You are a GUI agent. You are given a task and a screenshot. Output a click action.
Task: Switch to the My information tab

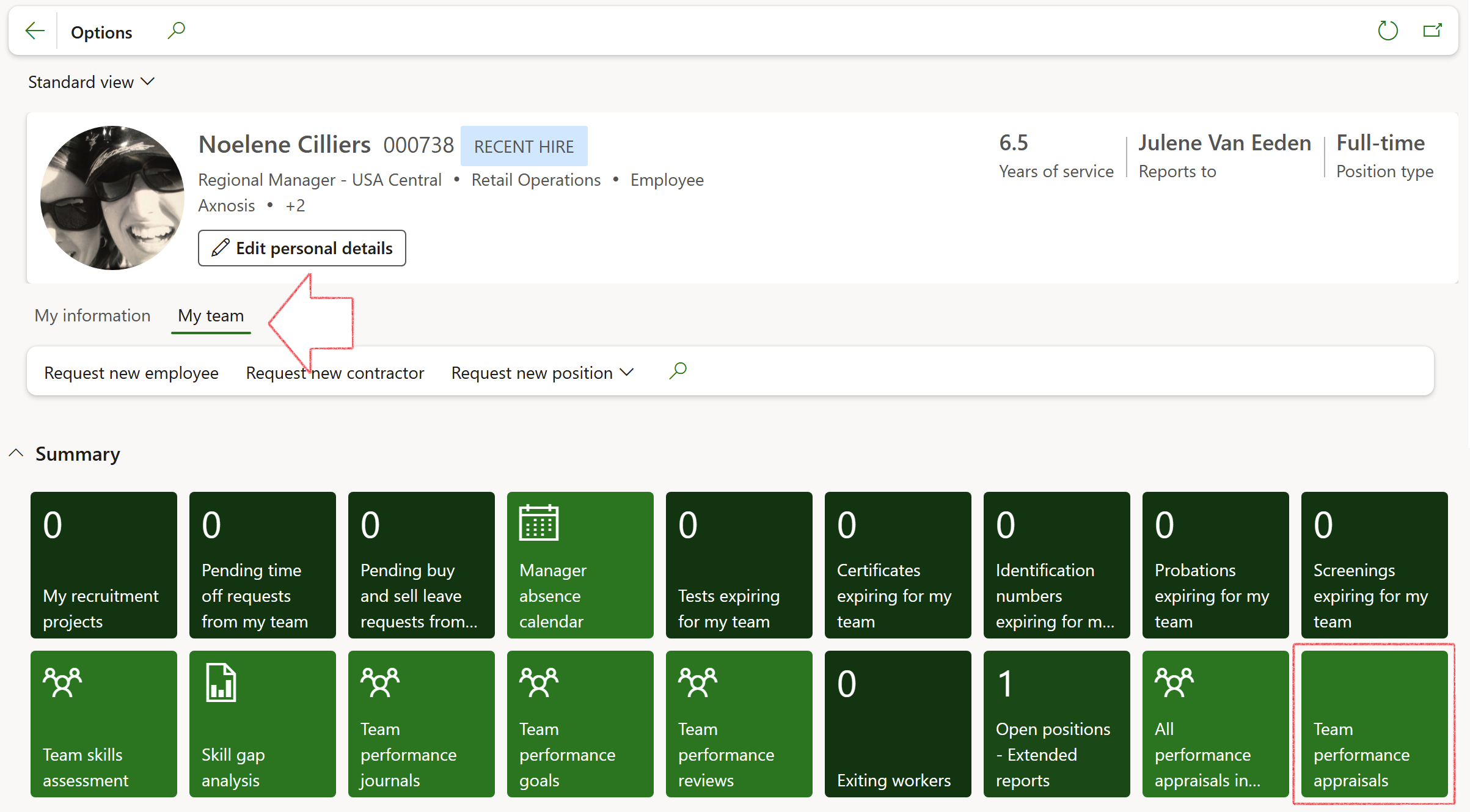tap(92, 315)
